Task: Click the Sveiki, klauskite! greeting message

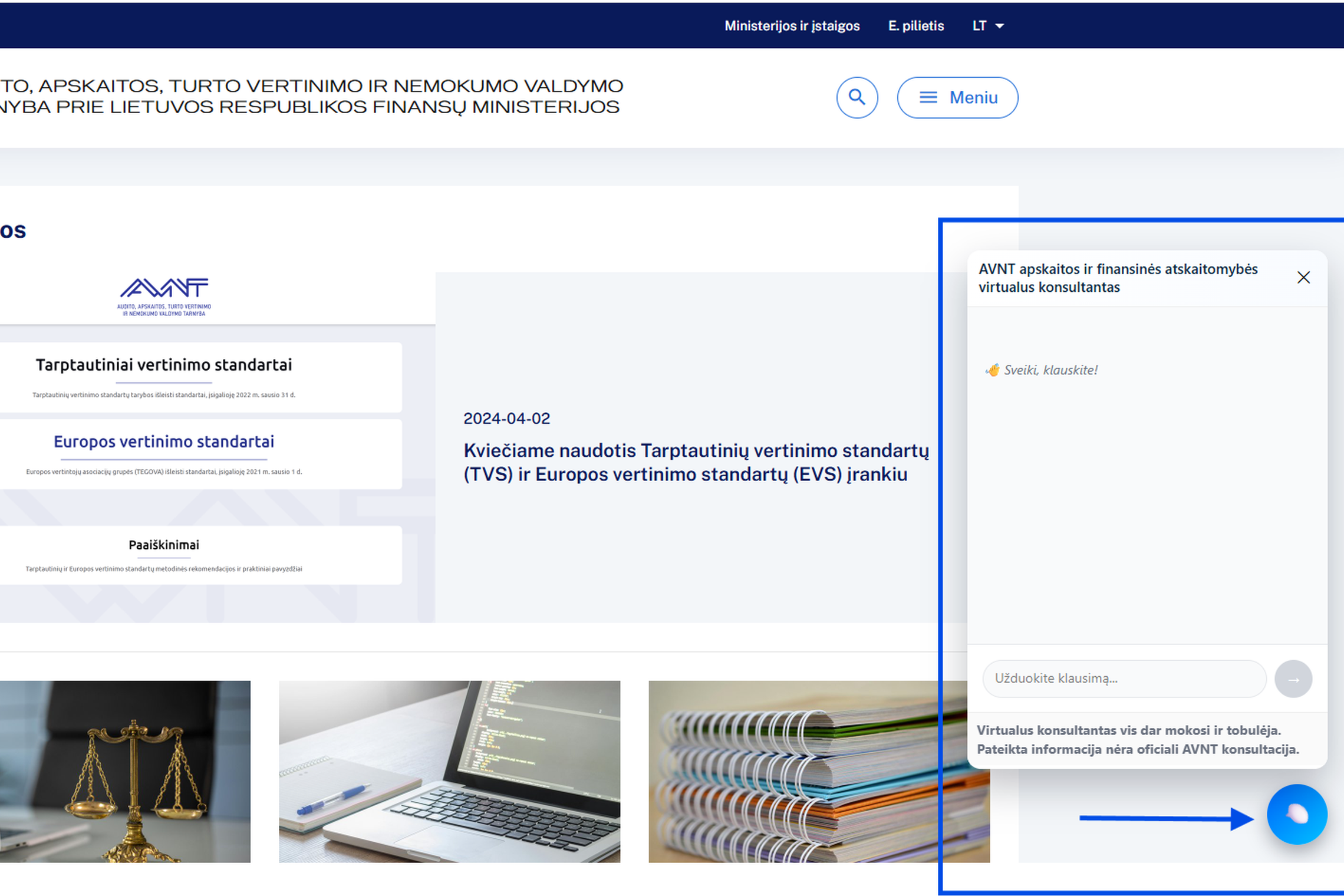Action: (x=1041, y=370)
